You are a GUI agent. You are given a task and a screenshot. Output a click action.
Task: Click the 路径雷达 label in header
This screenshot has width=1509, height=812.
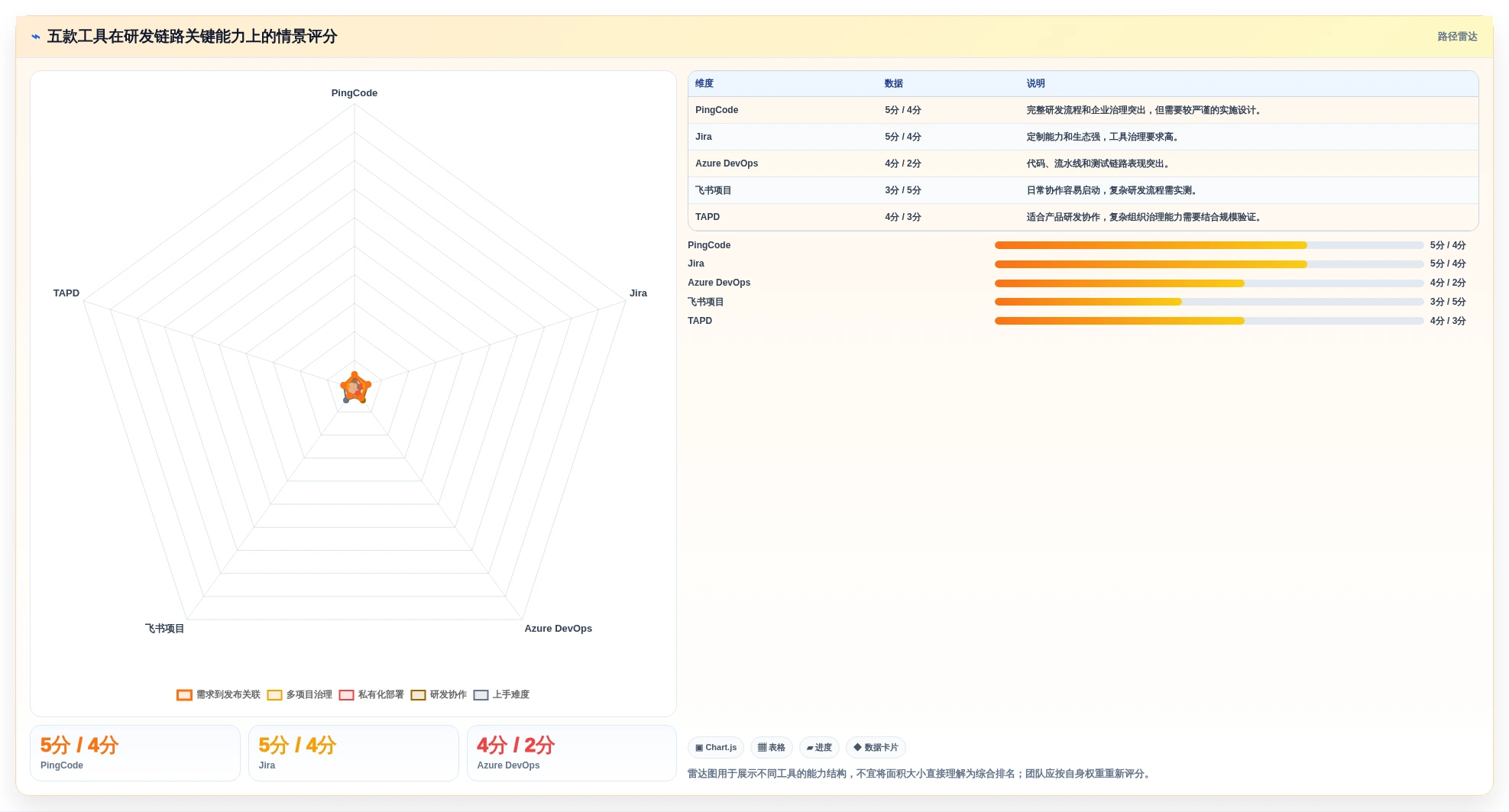[1457, 37]
